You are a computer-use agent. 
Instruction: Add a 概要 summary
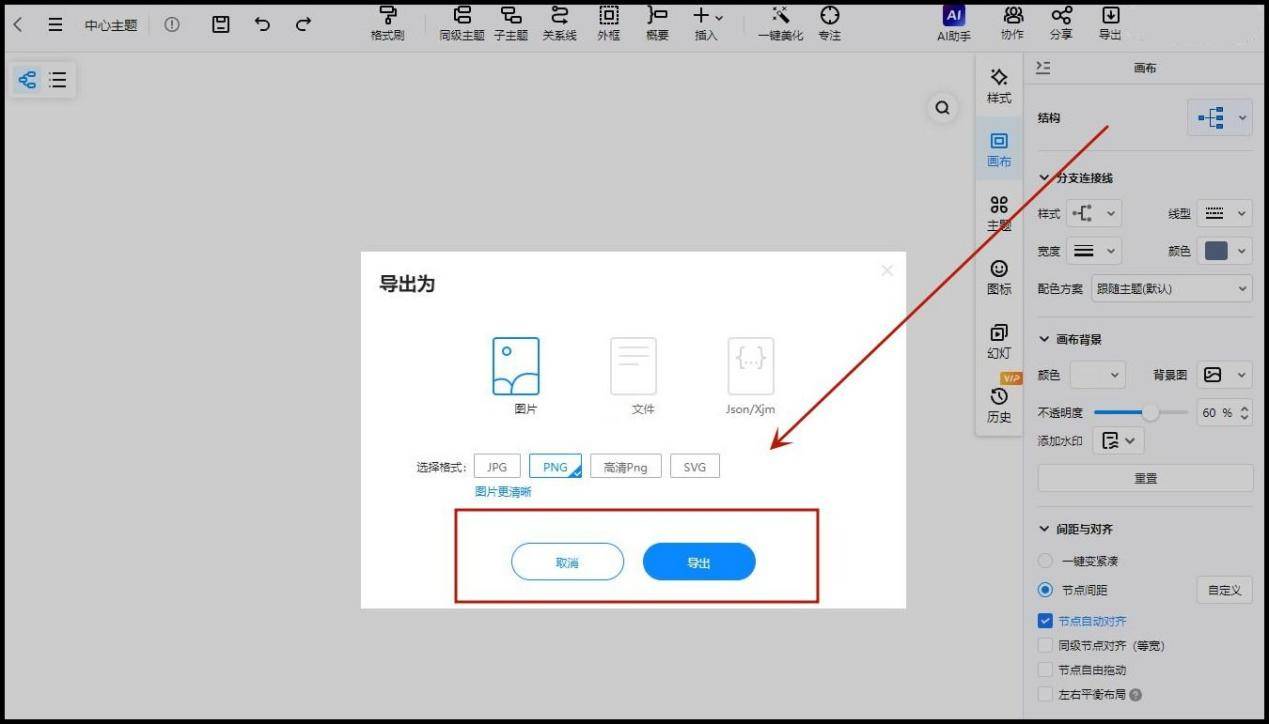point(657,24)
